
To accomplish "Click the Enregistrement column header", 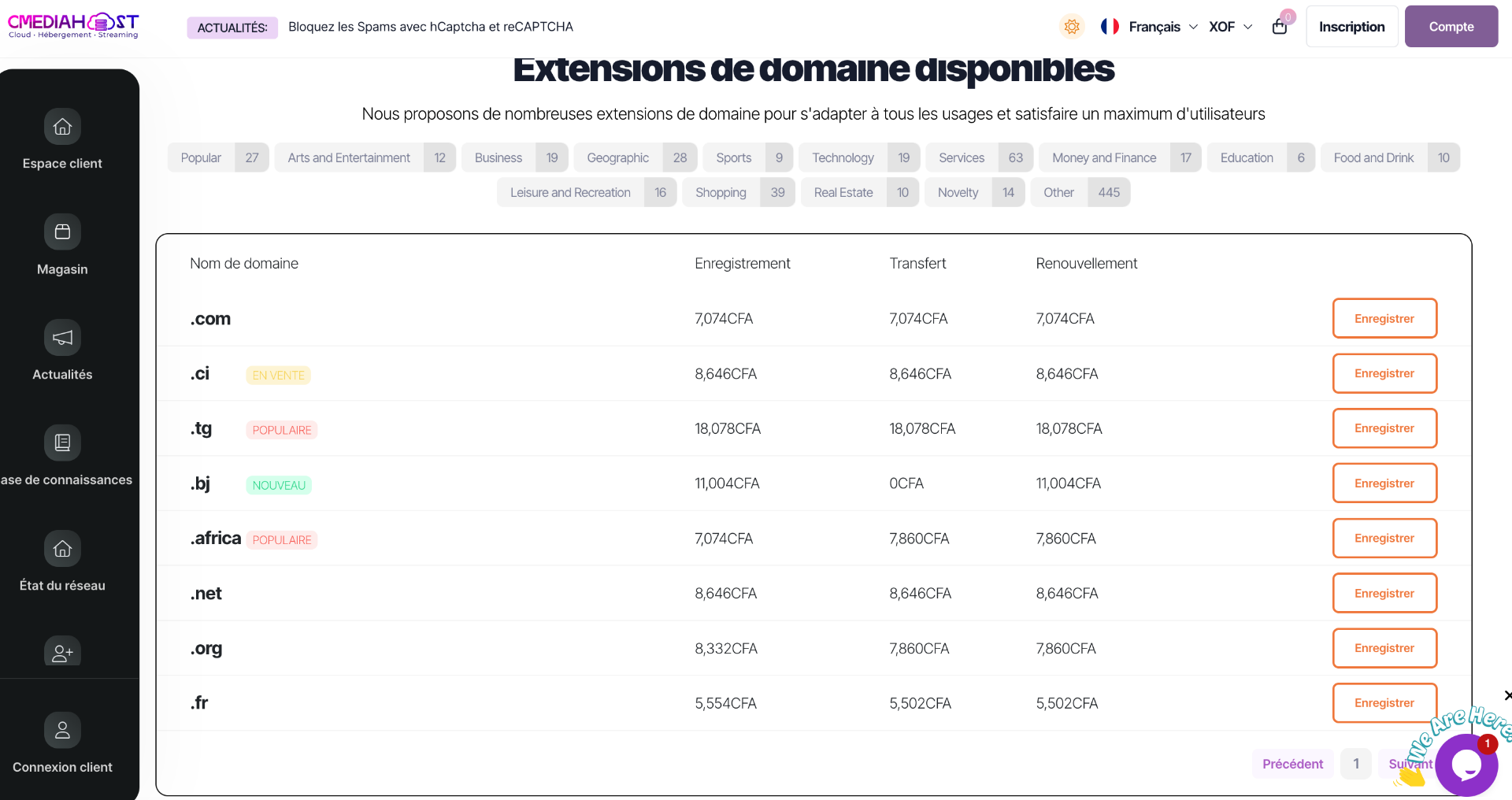I will (743, 264).
